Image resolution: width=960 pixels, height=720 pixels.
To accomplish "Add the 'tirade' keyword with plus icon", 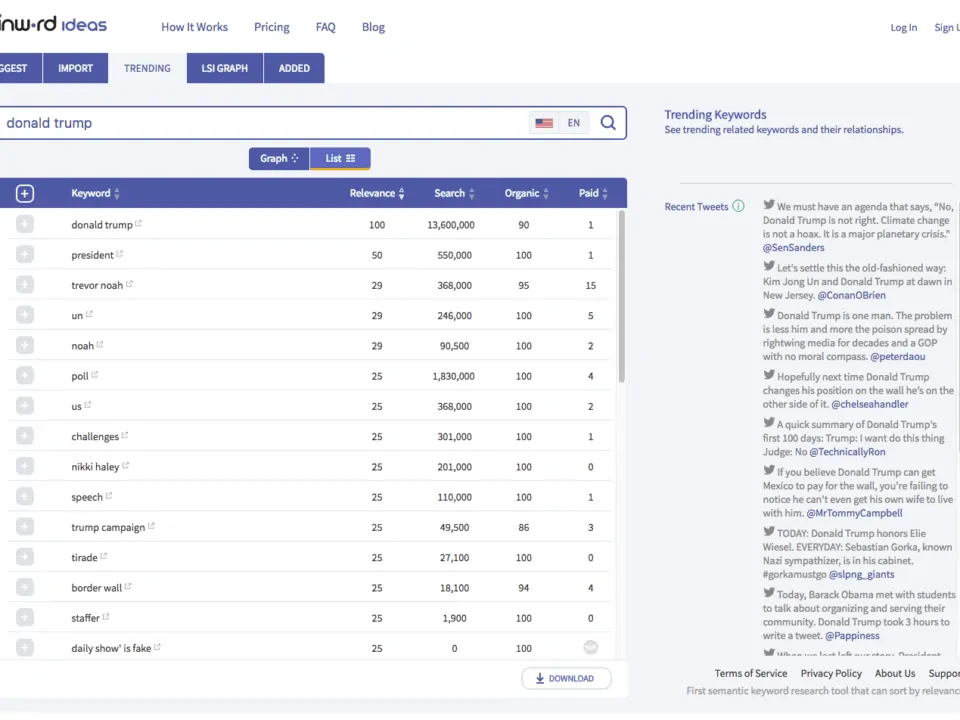I will pyautogui.click(x=24, y=558).
